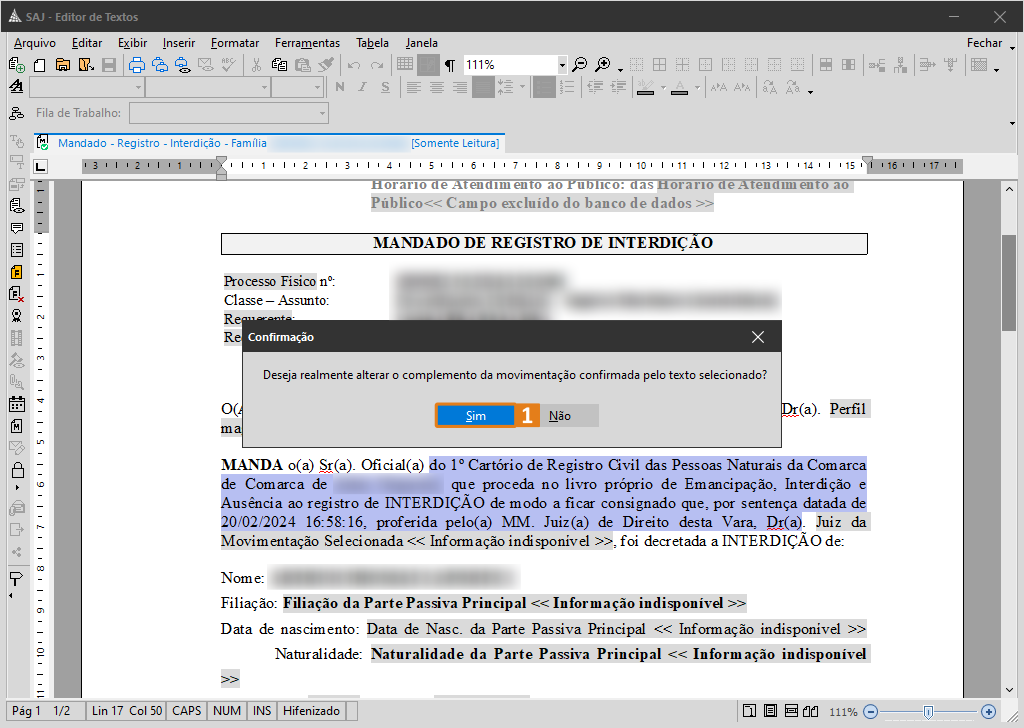Toggle the ruler tab stop type selector
The width and height of the screenshot is (1024, 728).
(x=40, y=166)
